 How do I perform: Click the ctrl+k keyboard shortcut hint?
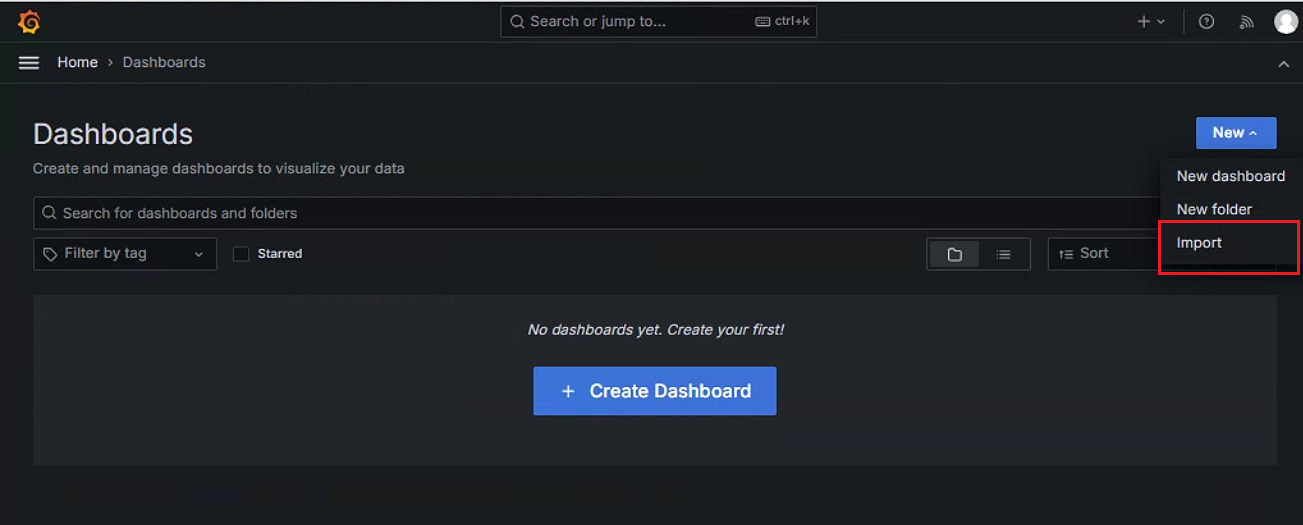782,21
